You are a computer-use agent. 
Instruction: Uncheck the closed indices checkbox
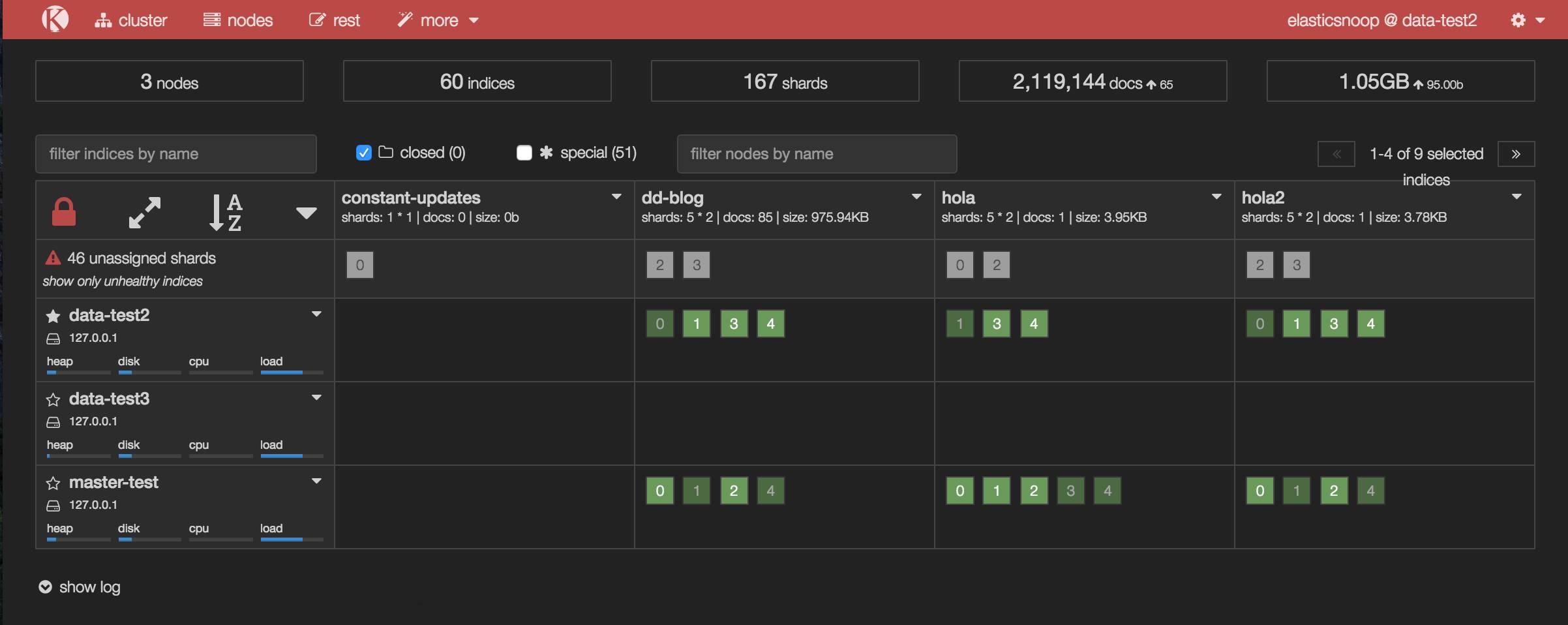point(364,153)
